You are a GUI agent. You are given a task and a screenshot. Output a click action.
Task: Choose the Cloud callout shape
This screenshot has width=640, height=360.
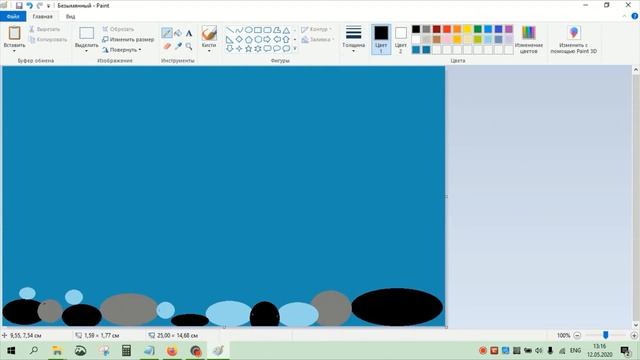(x=287, y=49)
